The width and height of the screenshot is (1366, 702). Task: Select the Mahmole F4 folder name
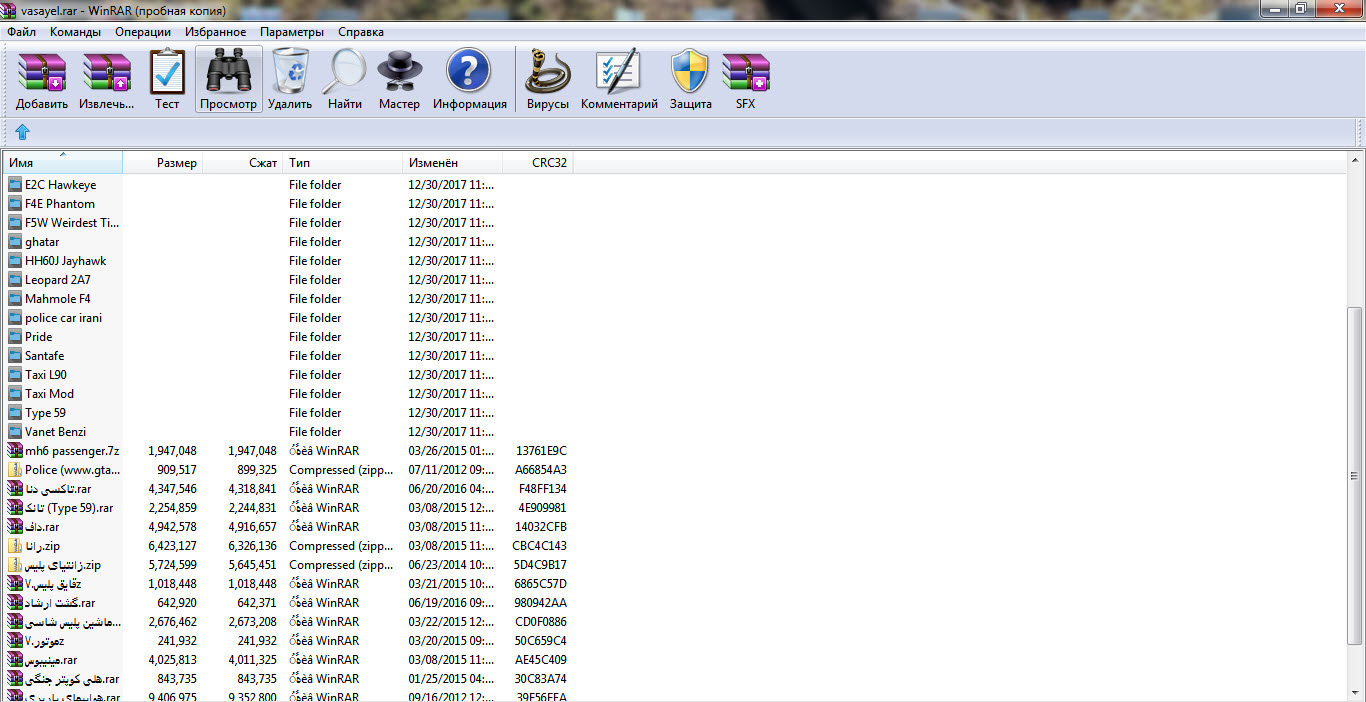(x=58, y=299)
